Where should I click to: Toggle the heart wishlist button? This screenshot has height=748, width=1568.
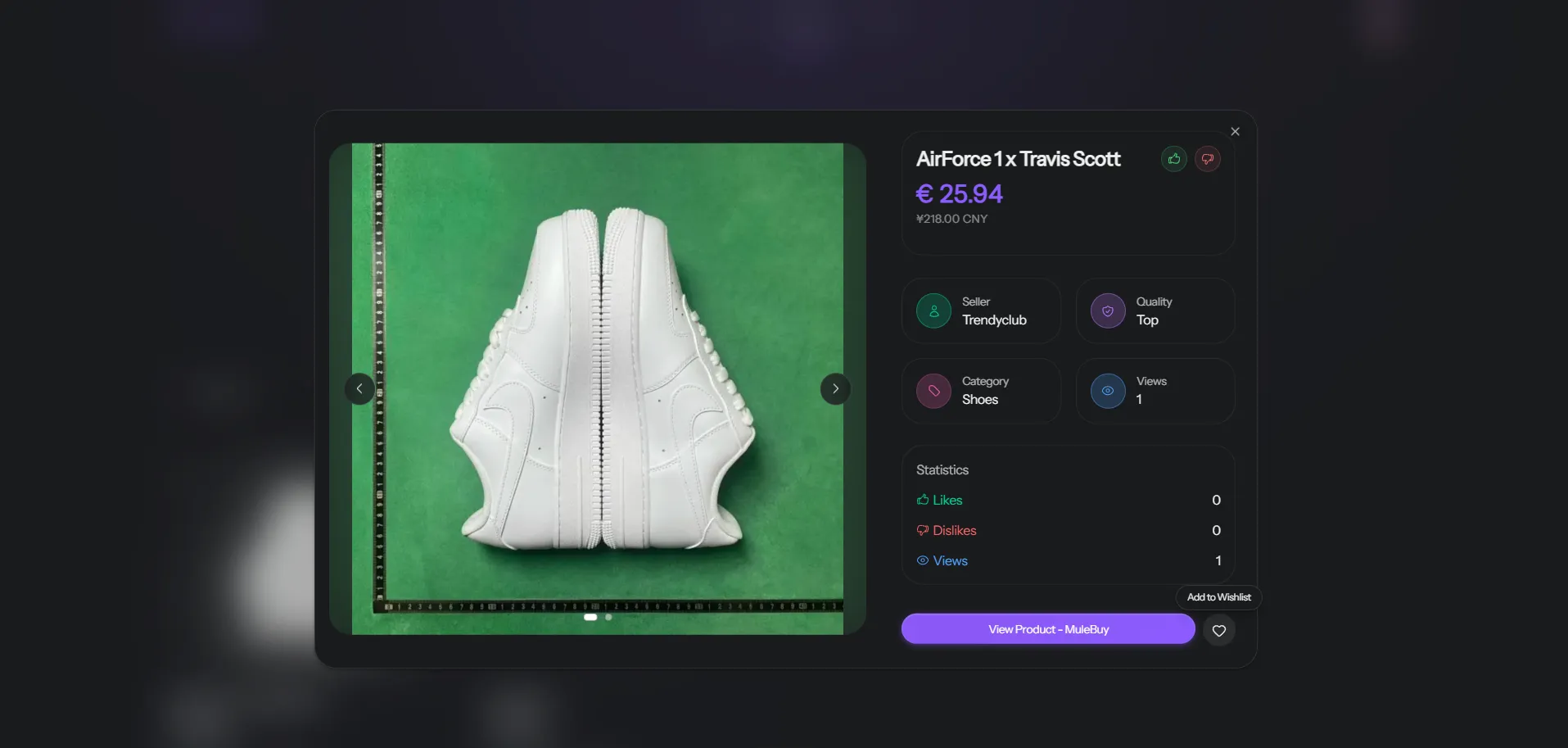(x=1218, y=630)
